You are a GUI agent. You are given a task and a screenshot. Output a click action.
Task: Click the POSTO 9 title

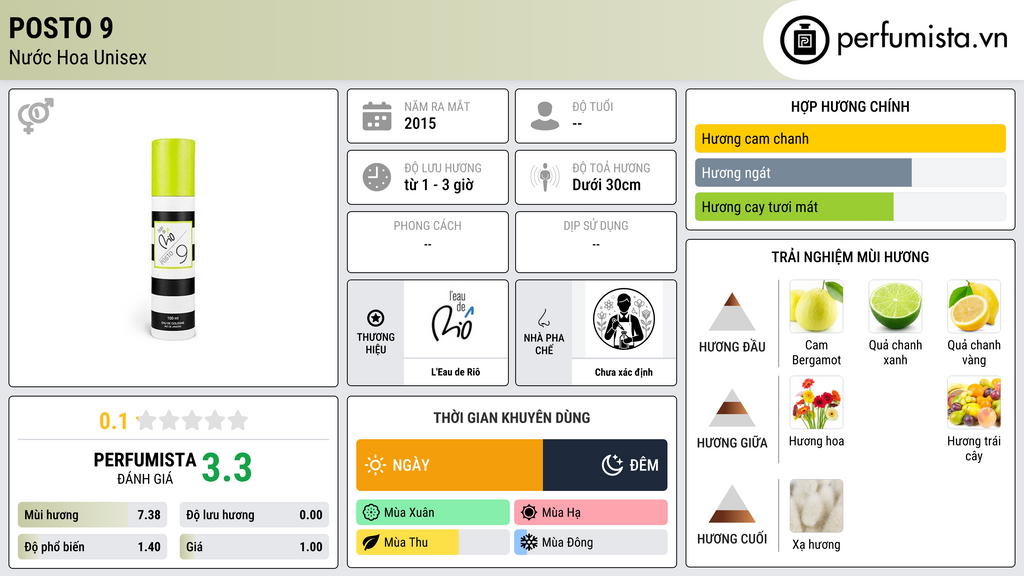(61, 28)
